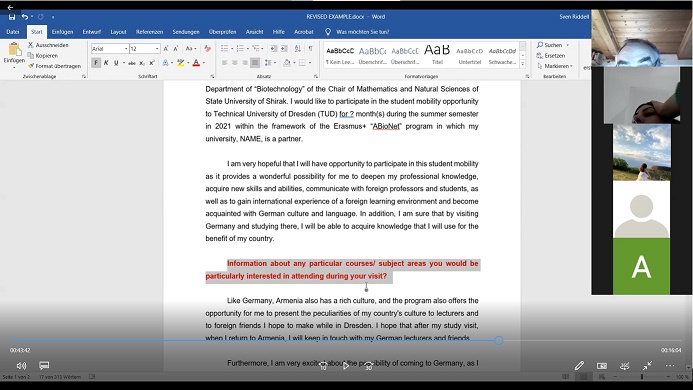This screenshot has width=693, height=390.
Task: Copy selection with Kopieren
Action: 43,56
